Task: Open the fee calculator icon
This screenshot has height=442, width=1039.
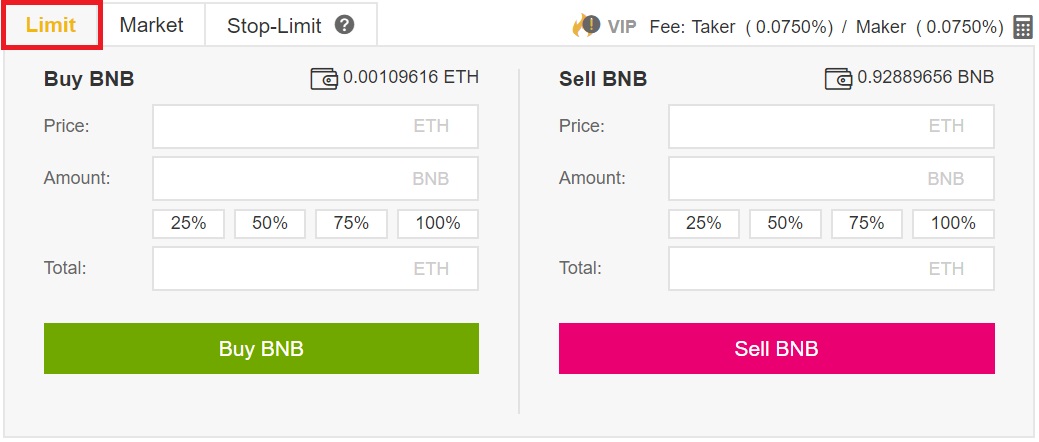Action: click(1023, 27)
